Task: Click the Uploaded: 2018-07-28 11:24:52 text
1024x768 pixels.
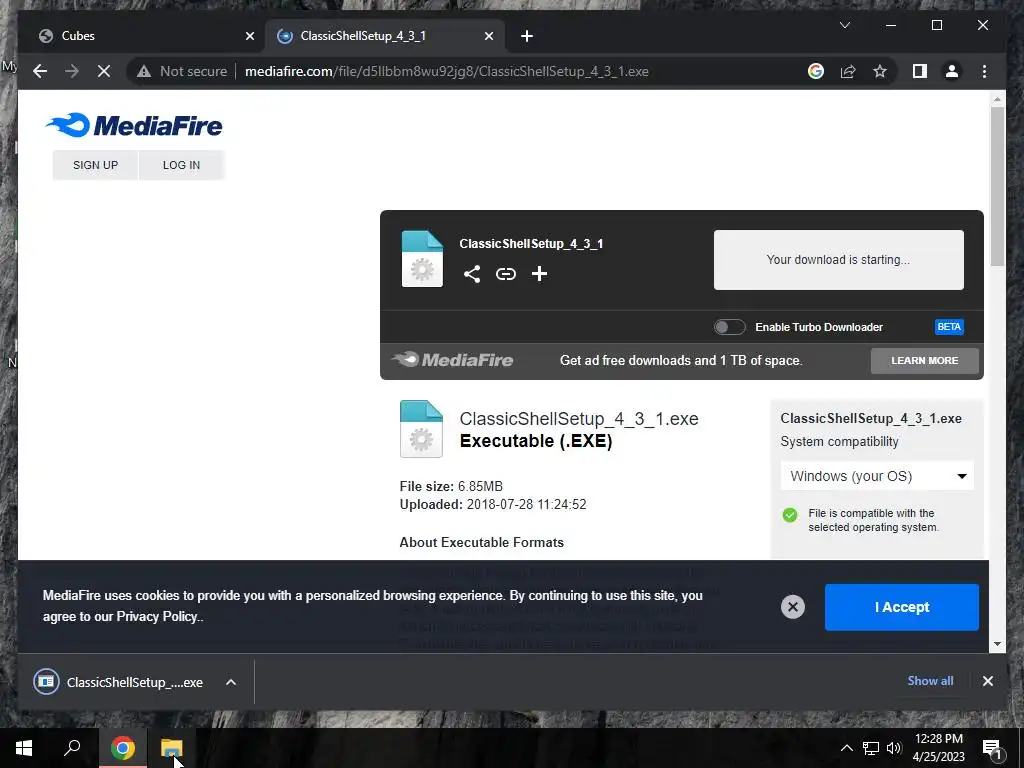Action: click(493, 504)
